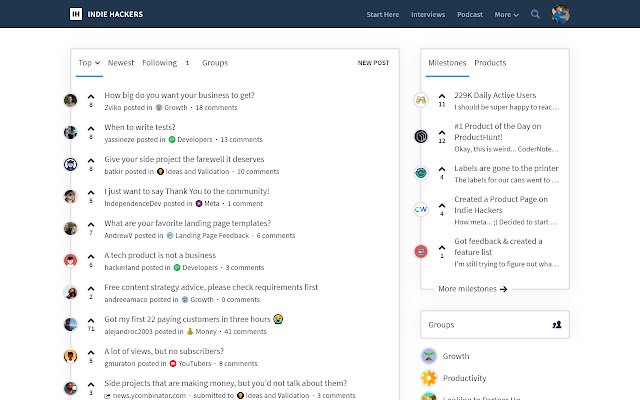This screenshot has width=640, height=400.
Task: Upvote 'A lot of views, but no subscribers?'
Action: [x=91, y=352]
